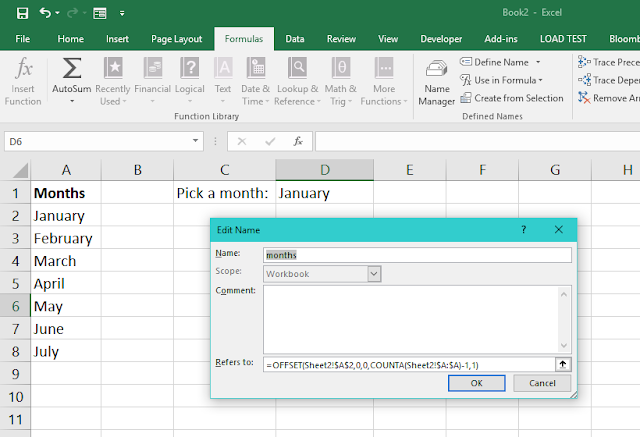Open Name Manager
This screenshot has width=640, height=437.
click(x=436, y=82)
